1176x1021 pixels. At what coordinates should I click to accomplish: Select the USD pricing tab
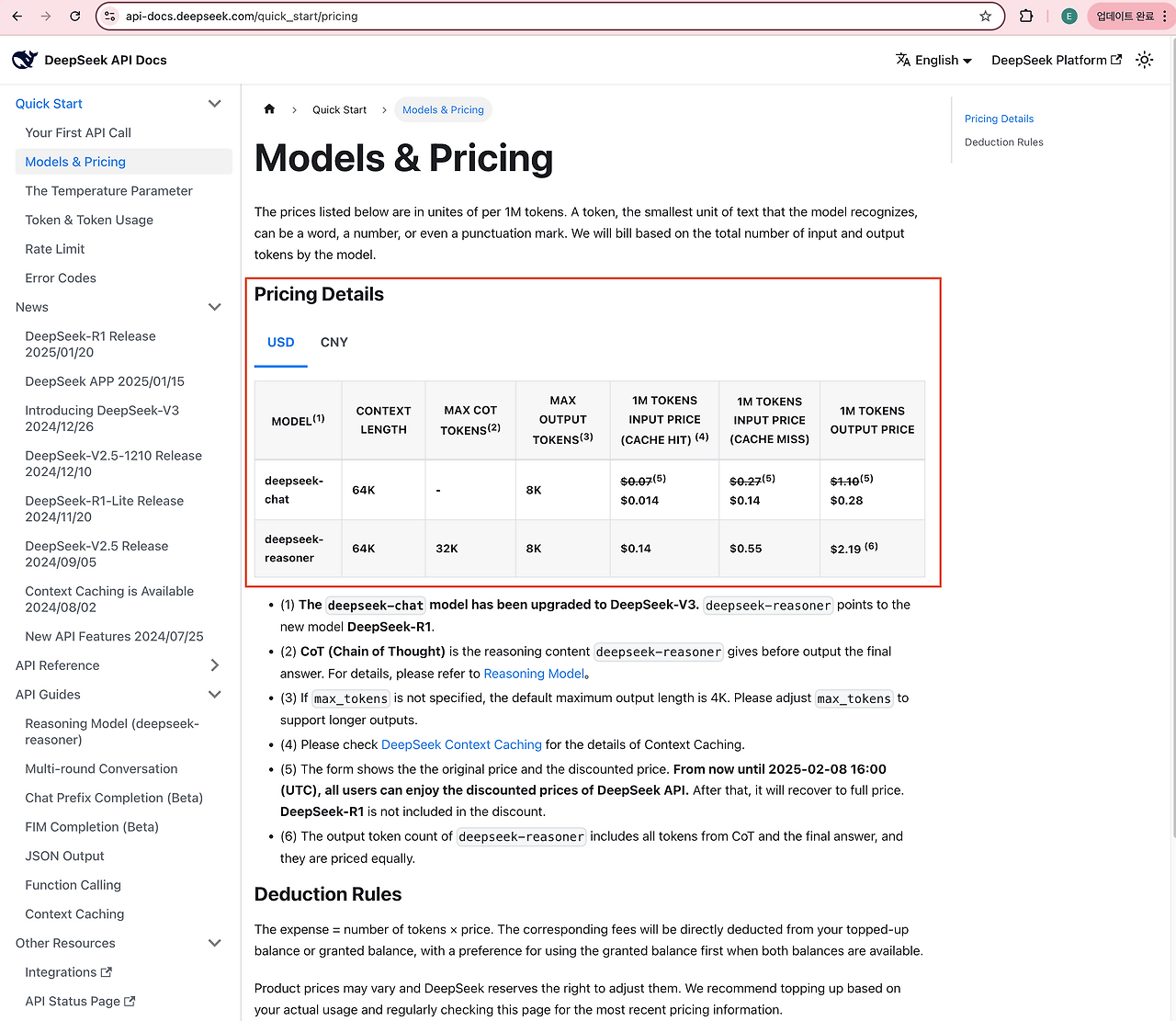(280, 342)
